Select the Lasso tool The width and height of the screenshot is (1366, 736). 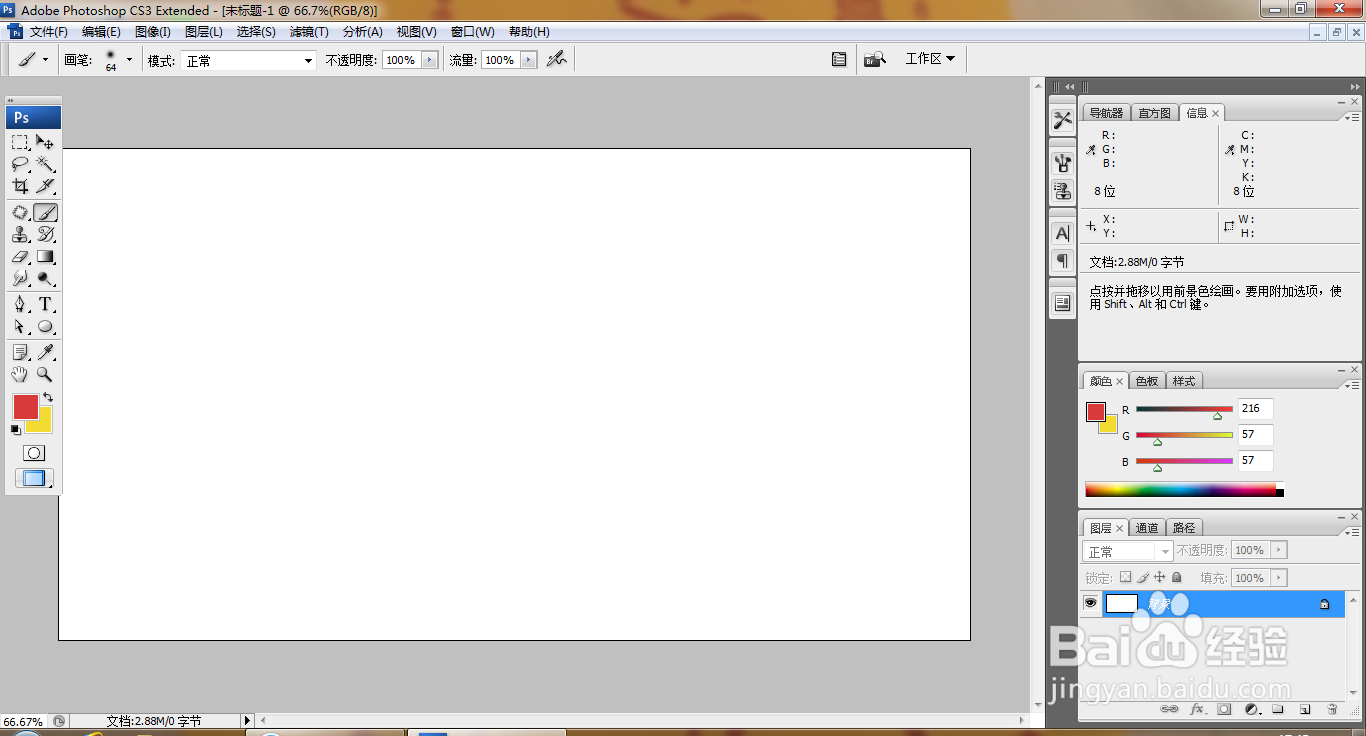20,164
